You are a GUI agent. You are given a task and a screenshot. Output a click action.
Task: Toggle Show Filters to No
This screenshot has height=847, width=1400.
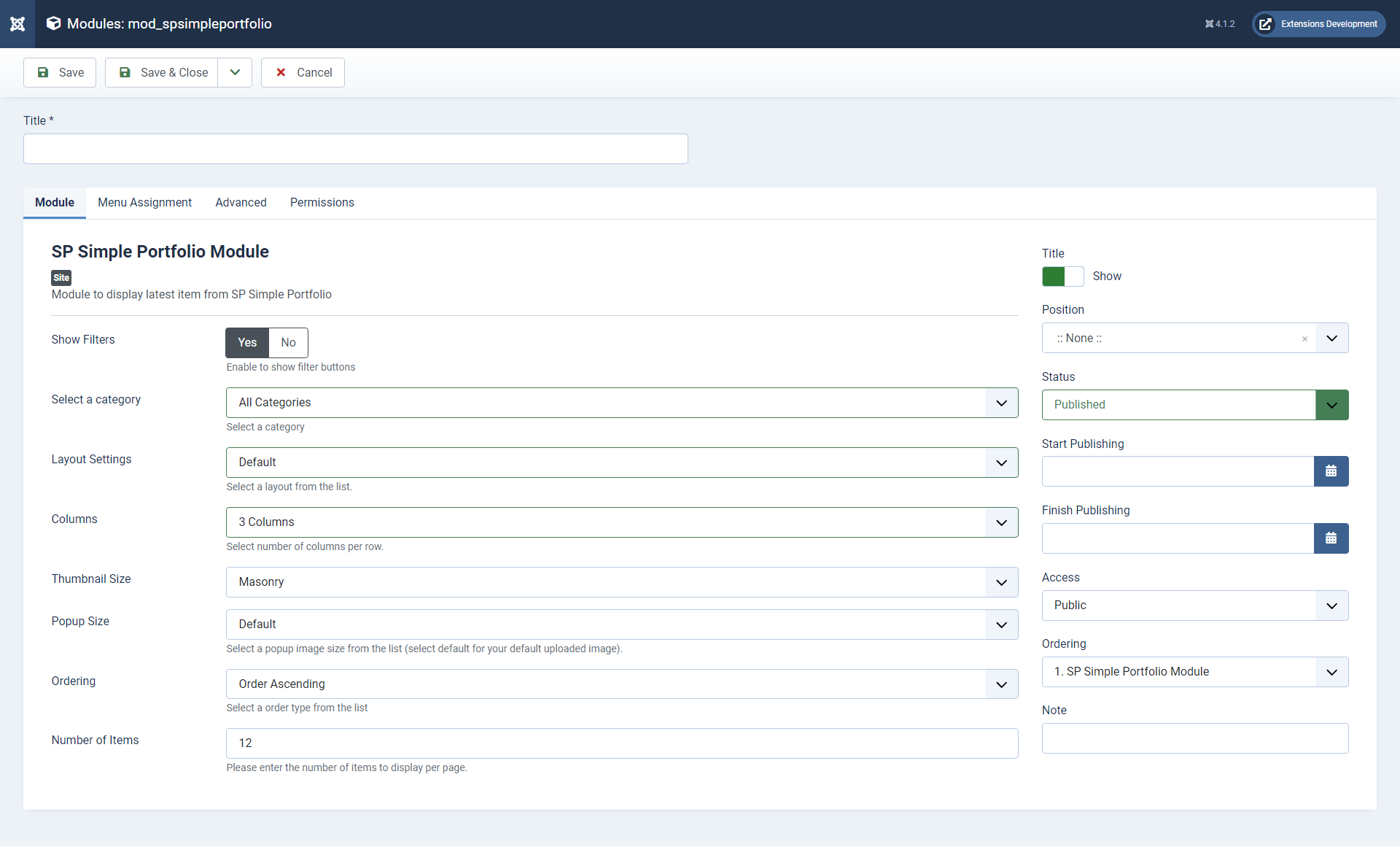[288, 342]
